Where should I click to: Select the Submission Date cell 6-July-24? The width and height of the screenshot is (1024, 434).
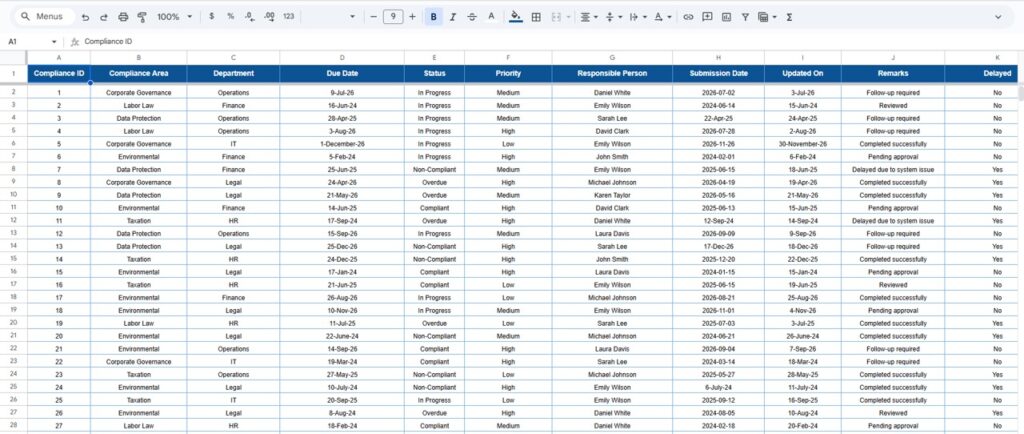click(x=718, y=387)
